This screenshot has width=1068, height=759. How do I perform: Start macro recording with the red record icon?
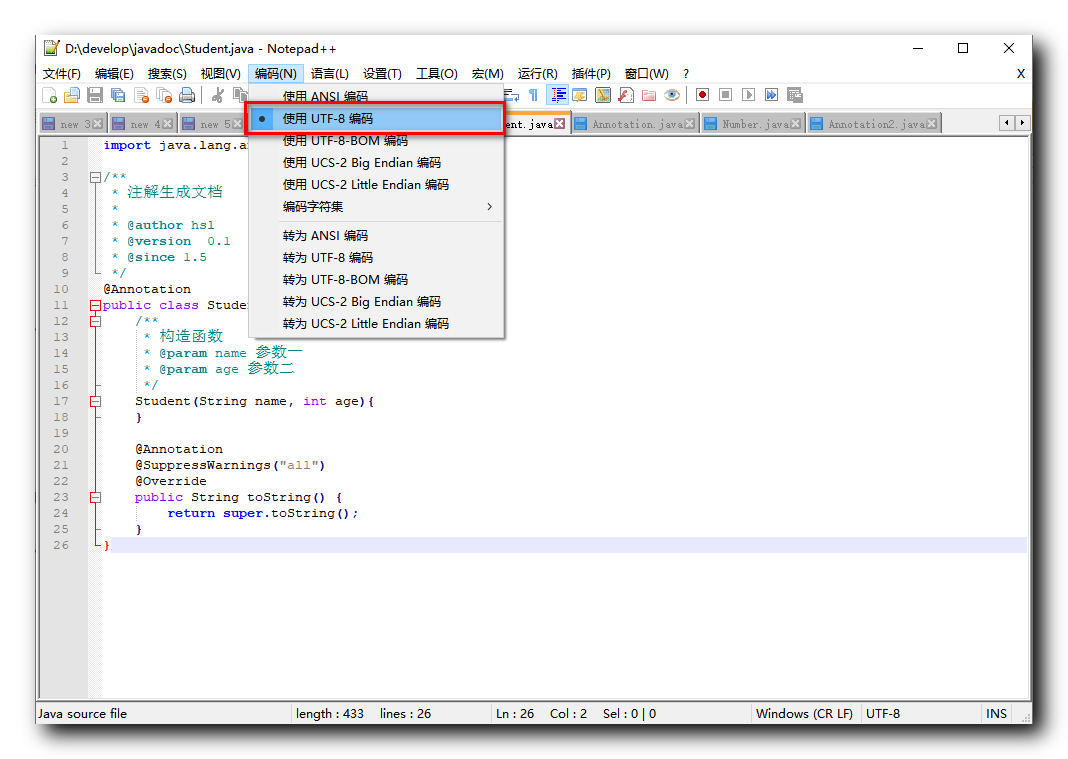pyautogui.click(x=702, y=95)
